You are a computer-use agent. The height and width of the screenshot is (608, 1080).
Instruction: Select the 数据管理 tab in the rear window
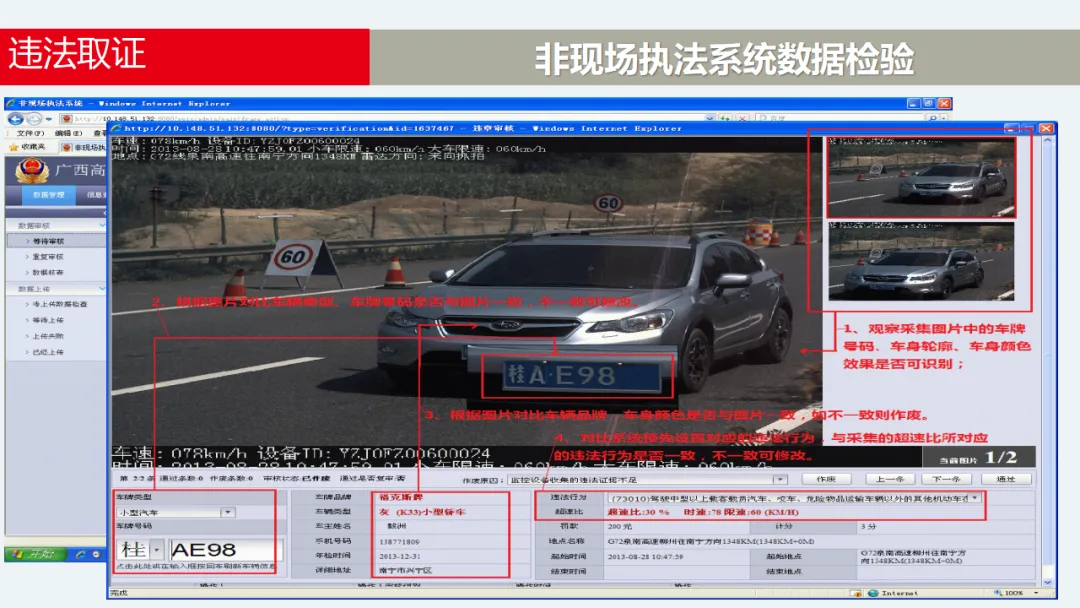pyautogui.click(x=48, y=195)
